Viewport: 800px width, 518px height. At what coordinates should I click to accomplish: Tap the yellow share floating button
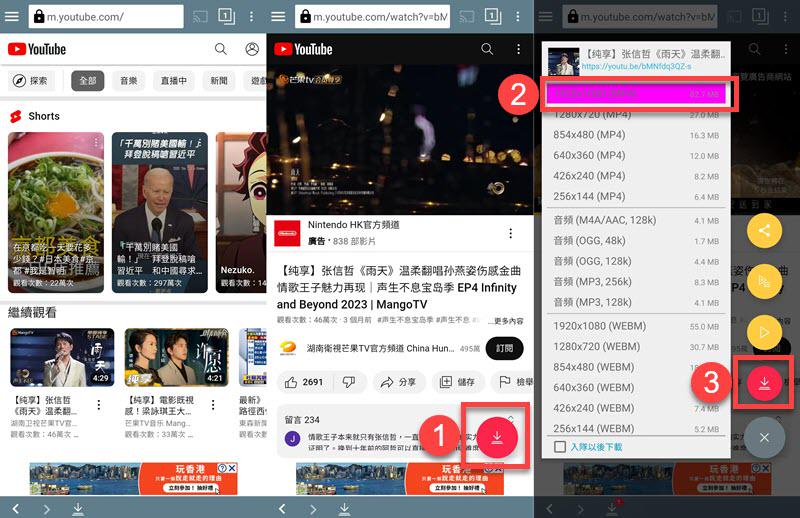[x=764, y=230]
